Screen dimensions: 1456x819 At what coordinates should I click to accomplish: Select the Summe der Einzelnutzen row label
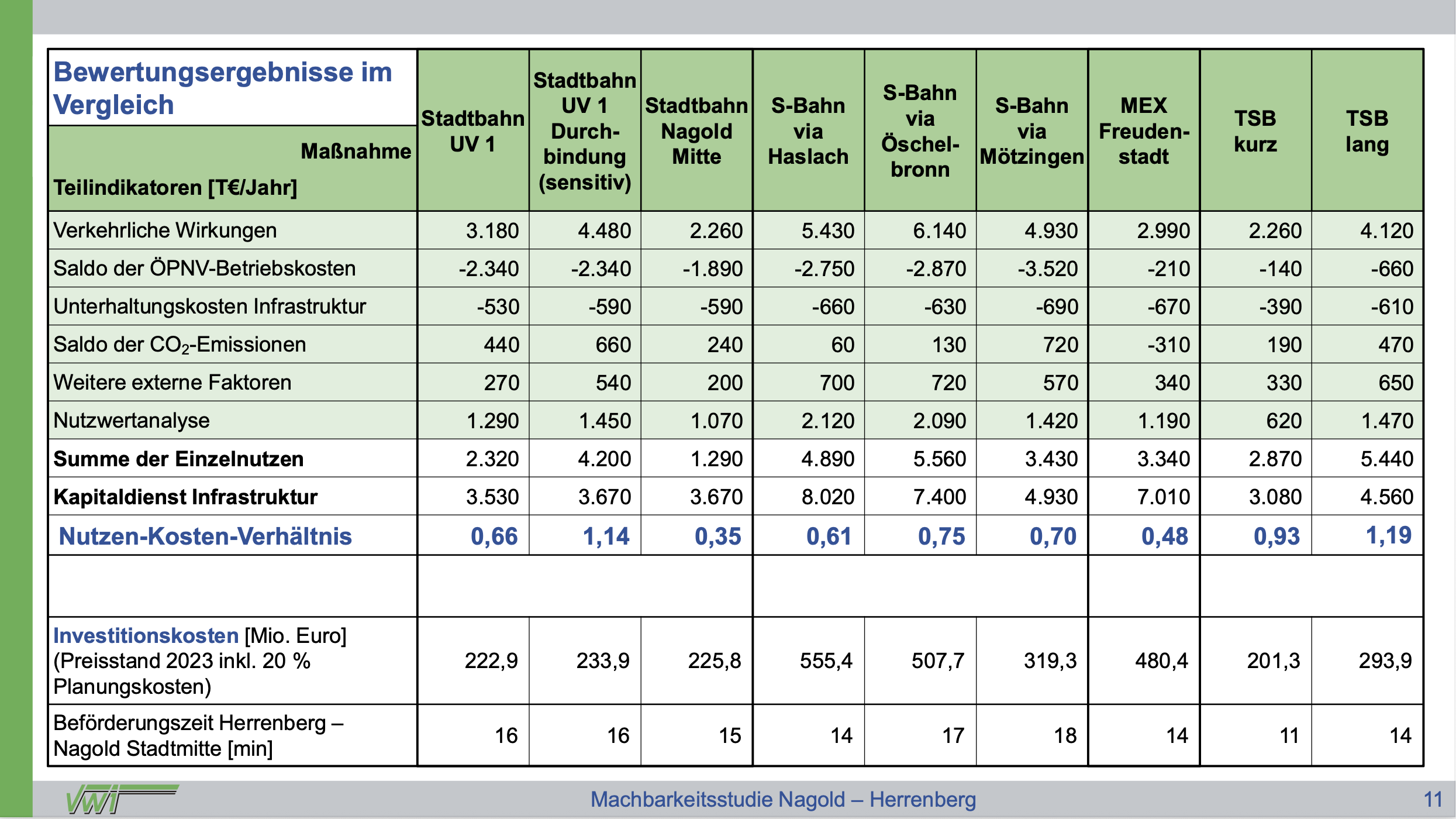click(178, 459)
